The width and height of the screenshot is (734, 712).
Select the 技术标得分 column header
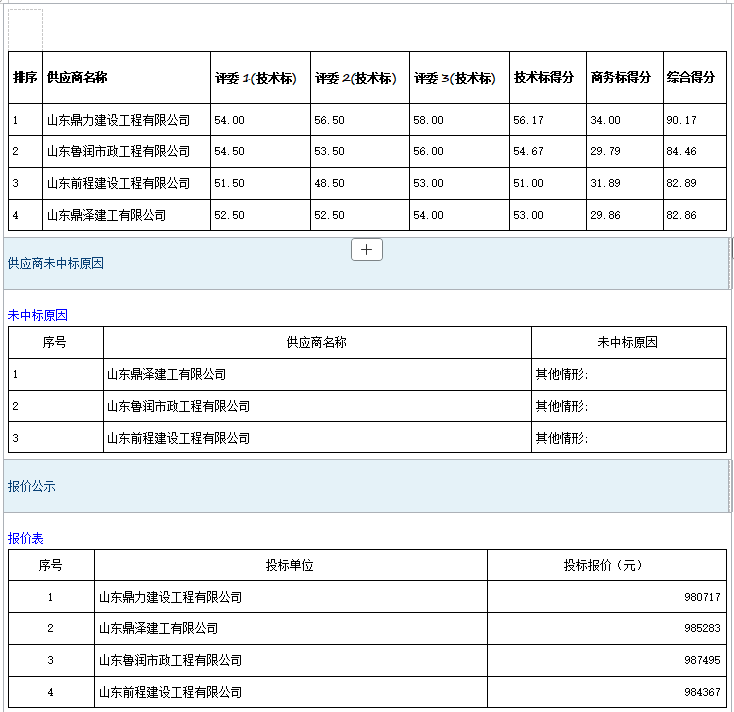[544, 78]
